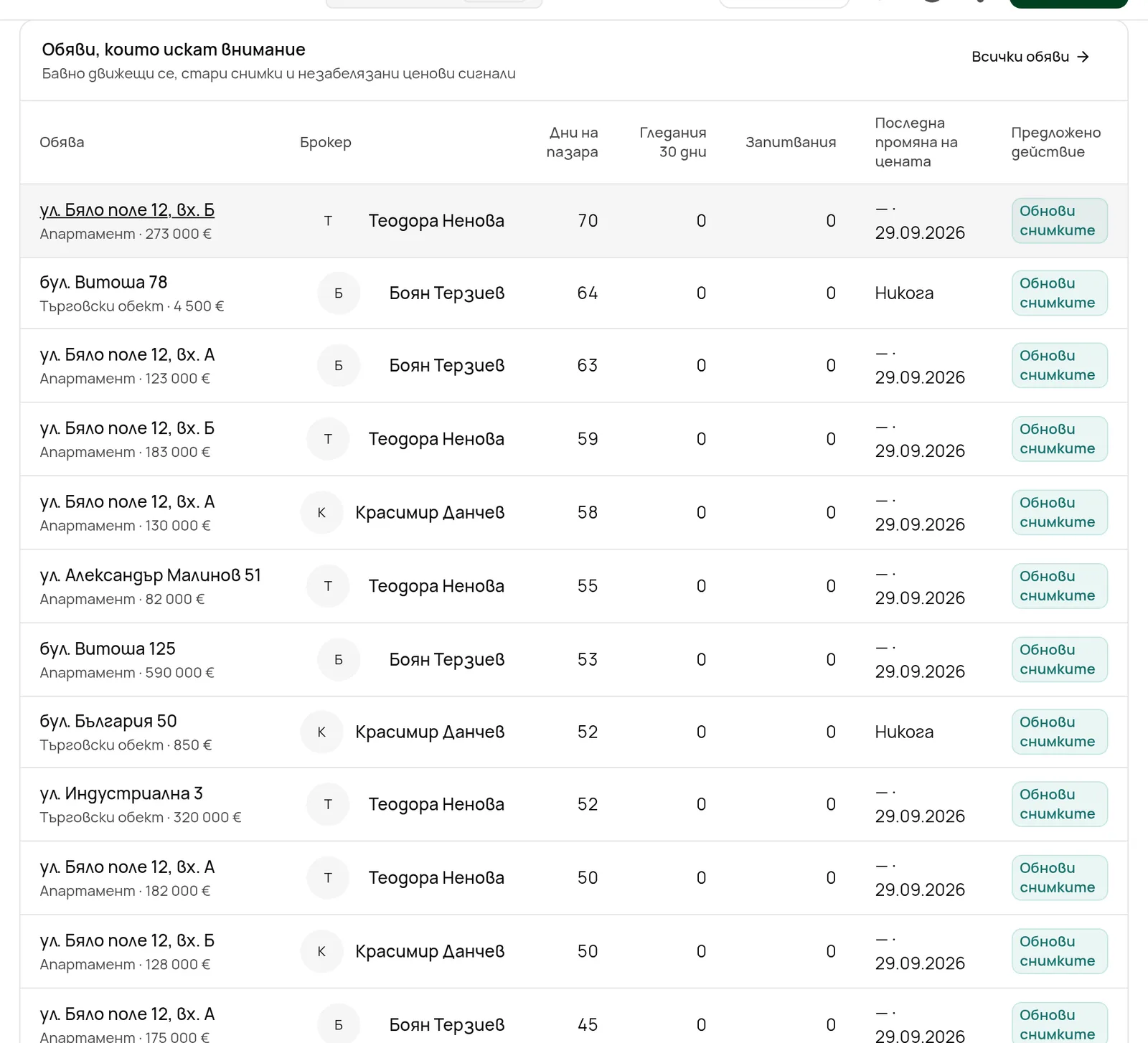Click the 'Обява' column header
The width and height of the screenshot is (1148, 1043).
point(62,142)
